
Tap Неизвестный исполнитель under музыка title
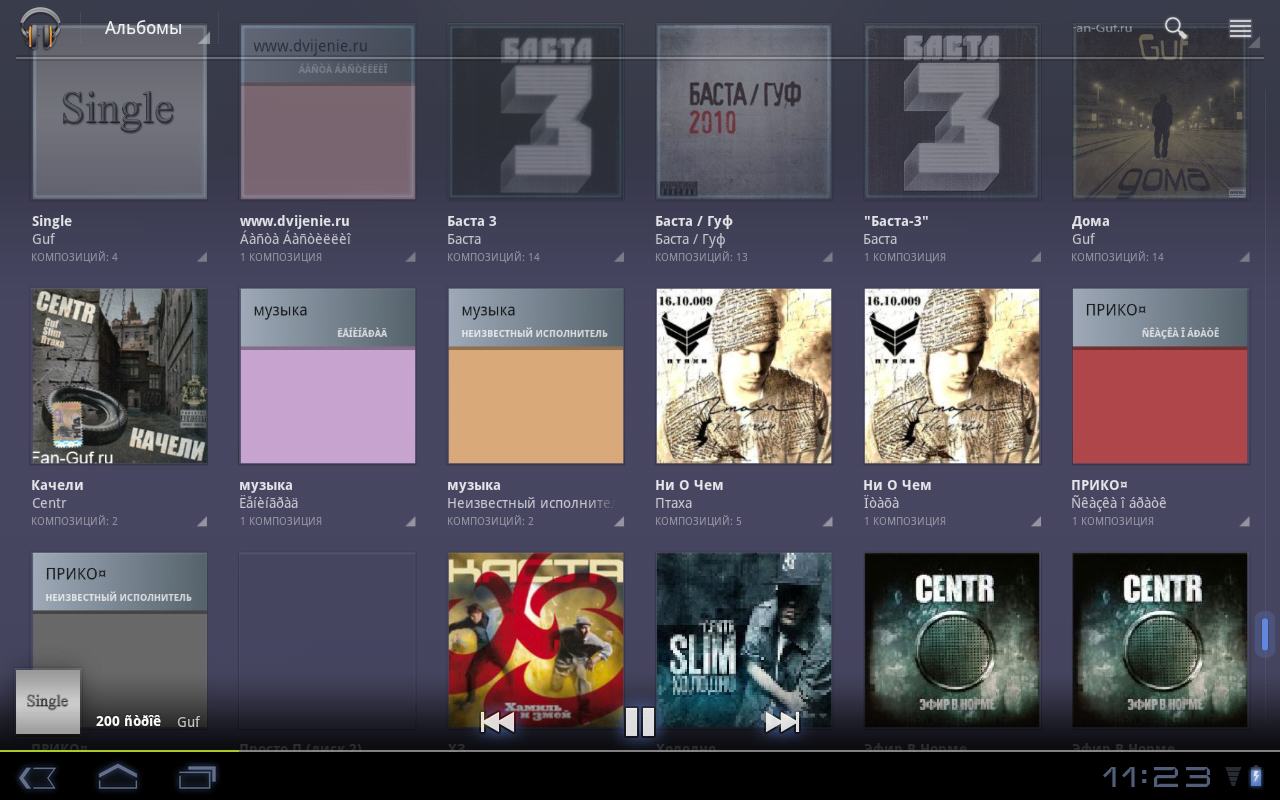pyautogui.click(x=530, y=503)
